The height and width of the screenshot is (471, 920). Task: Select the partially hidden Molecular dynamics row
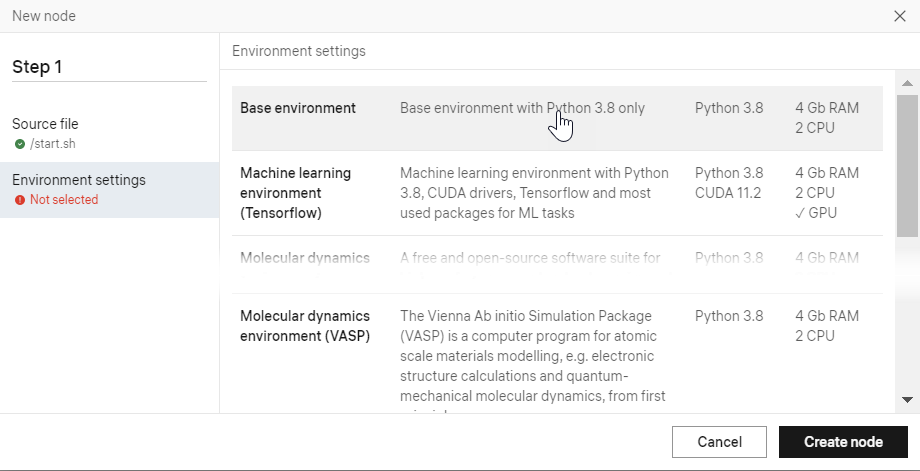point(305,258)
